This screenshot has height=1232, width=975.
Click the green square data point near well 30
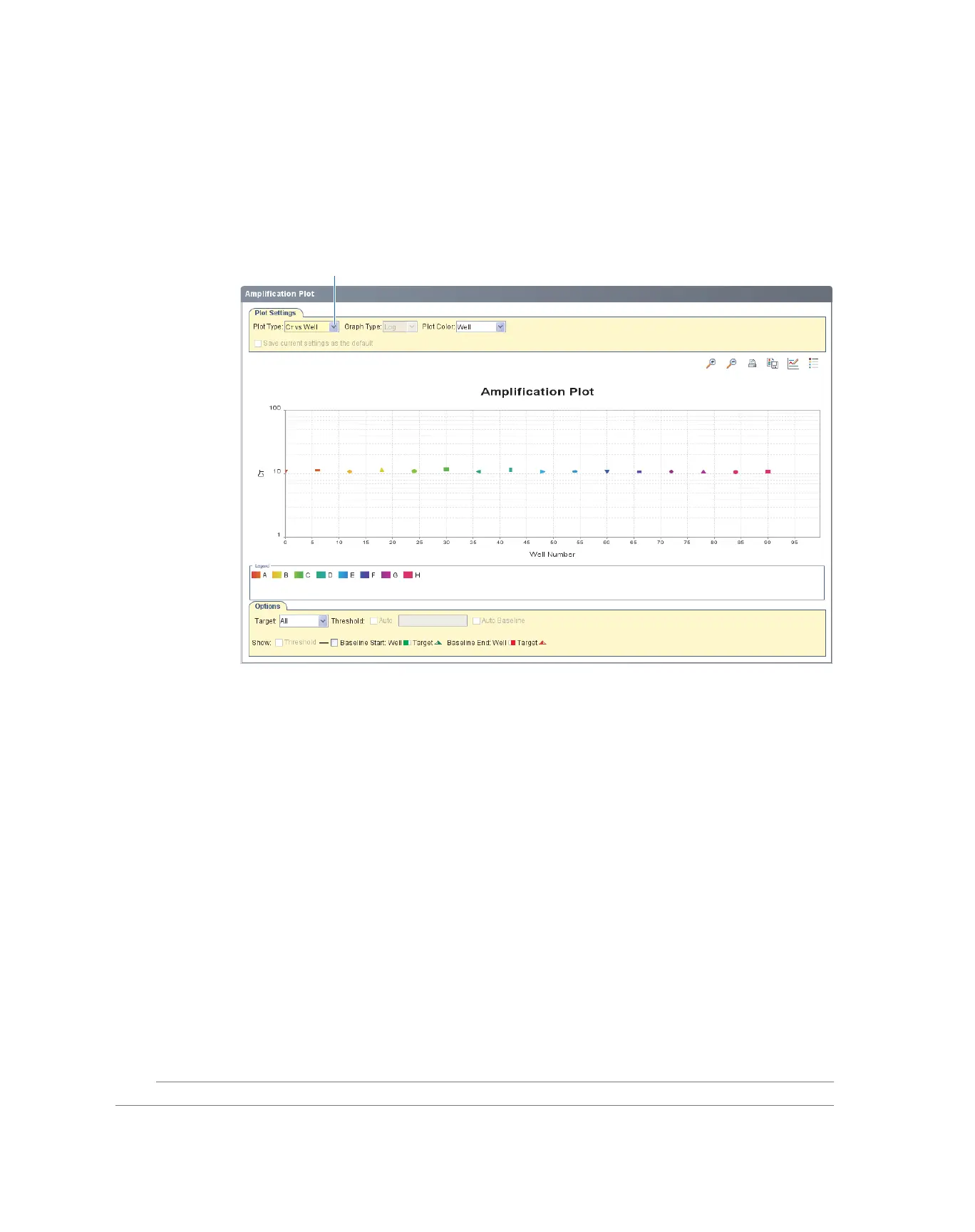click(x=446, y=469)
